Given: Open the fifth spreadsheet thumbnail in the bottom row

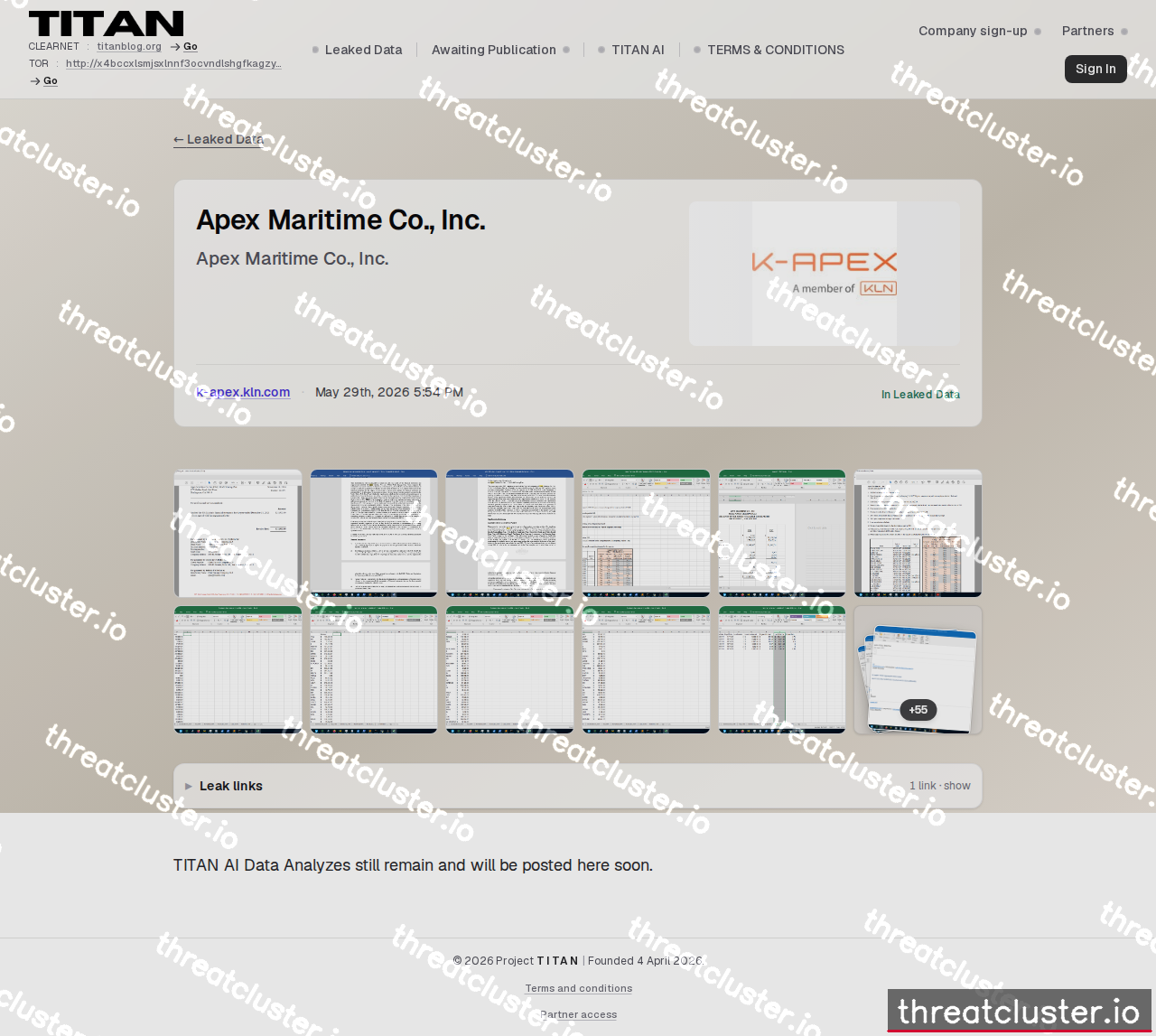Looking at the screenshot, I should tap(782, 669).
